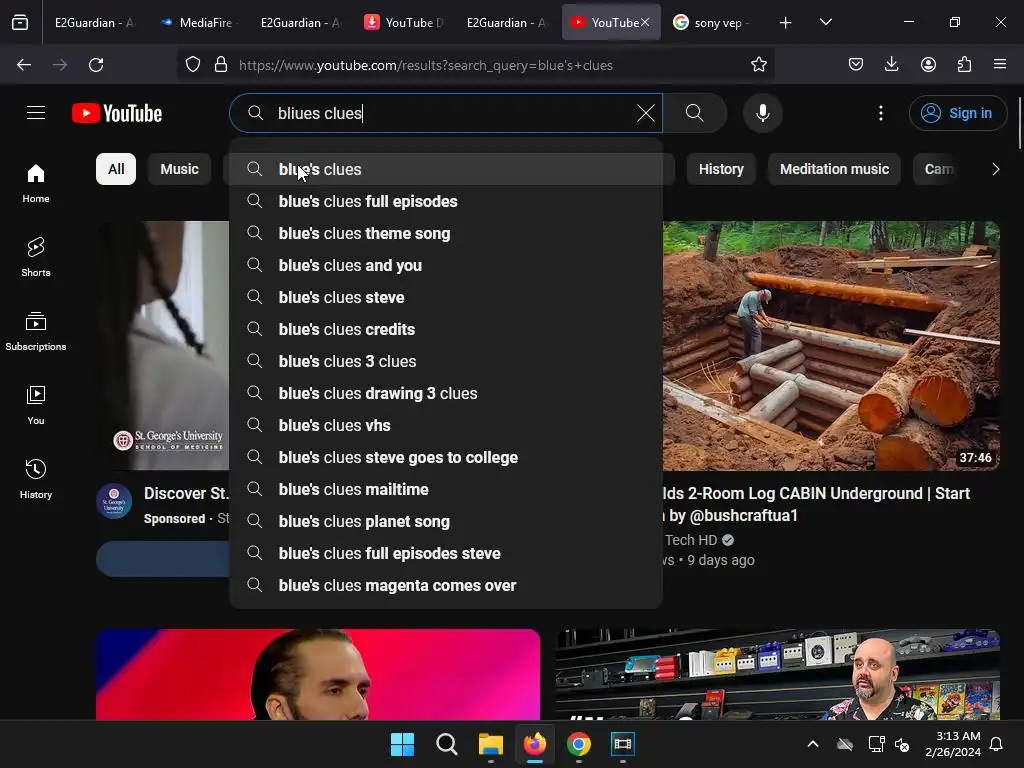Open Windows Start menu
Image resolution: width=1024 pixels, height=768 pixels.
pyautogui.click(x=402, y=744)
